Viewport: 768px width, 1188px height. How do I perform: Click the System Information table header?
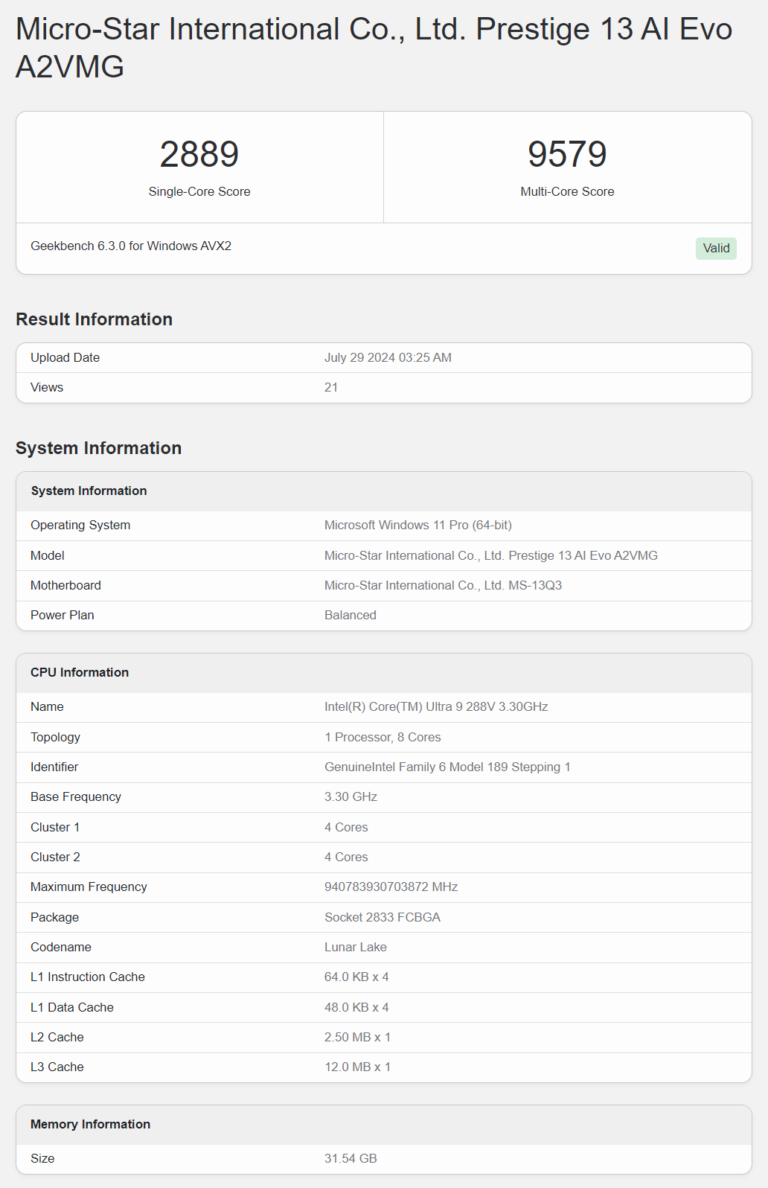(x=89, y=491)
